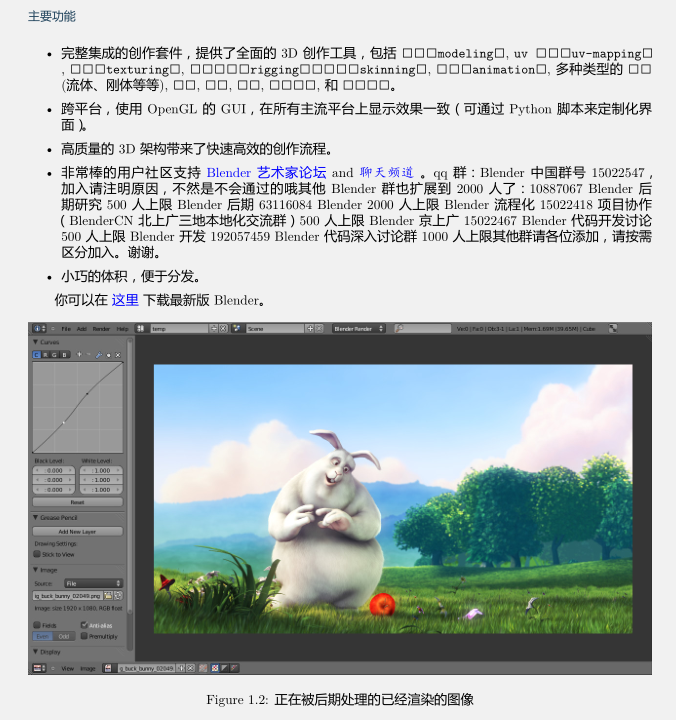Add a new scene with plus icon
The width and height of the screenshot is (676, 720).
click(x=310, y=328)
